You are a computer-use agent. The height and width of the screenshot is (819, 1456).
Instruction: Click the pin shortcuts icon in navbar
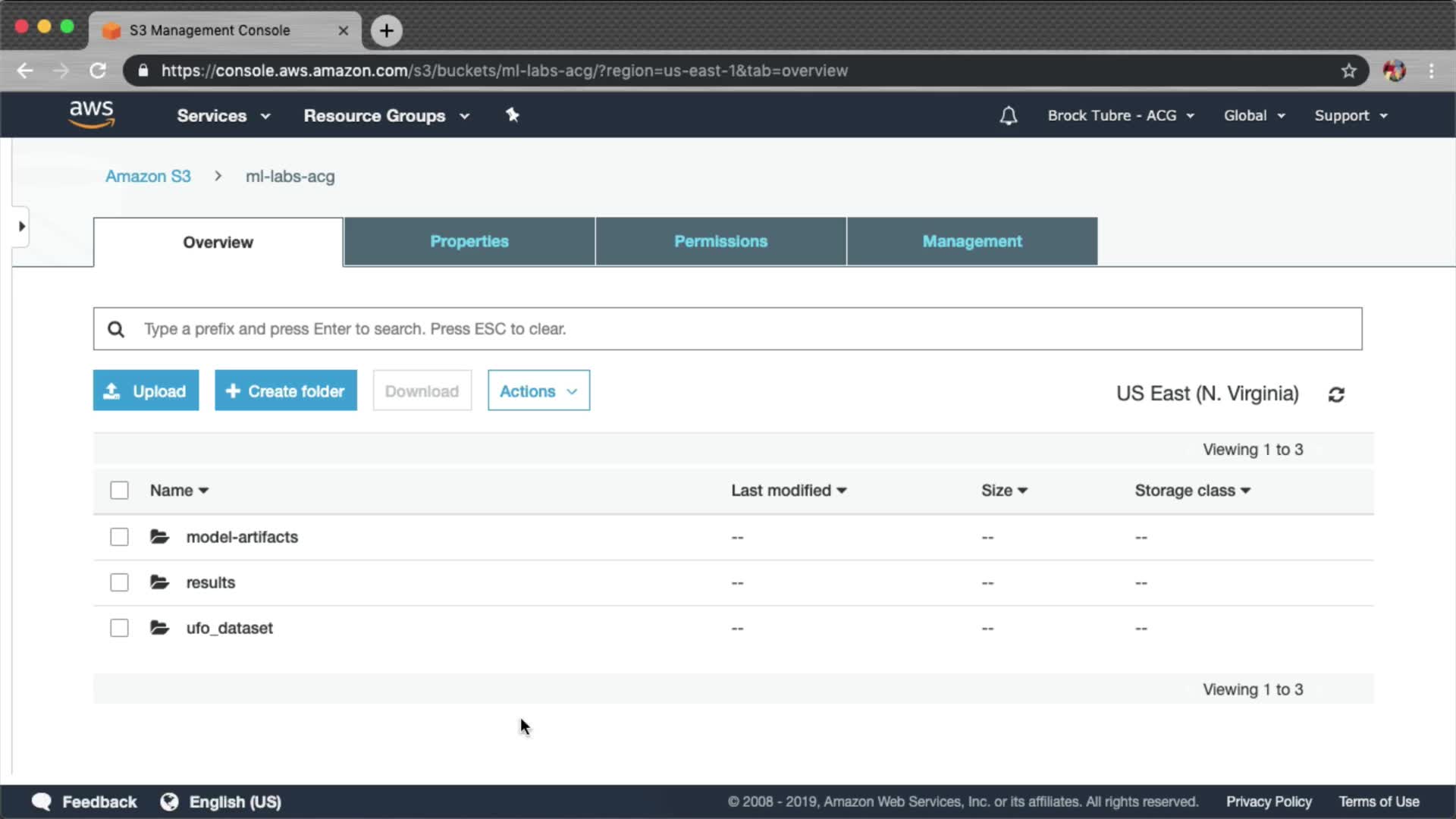click(x=513, y=115)
